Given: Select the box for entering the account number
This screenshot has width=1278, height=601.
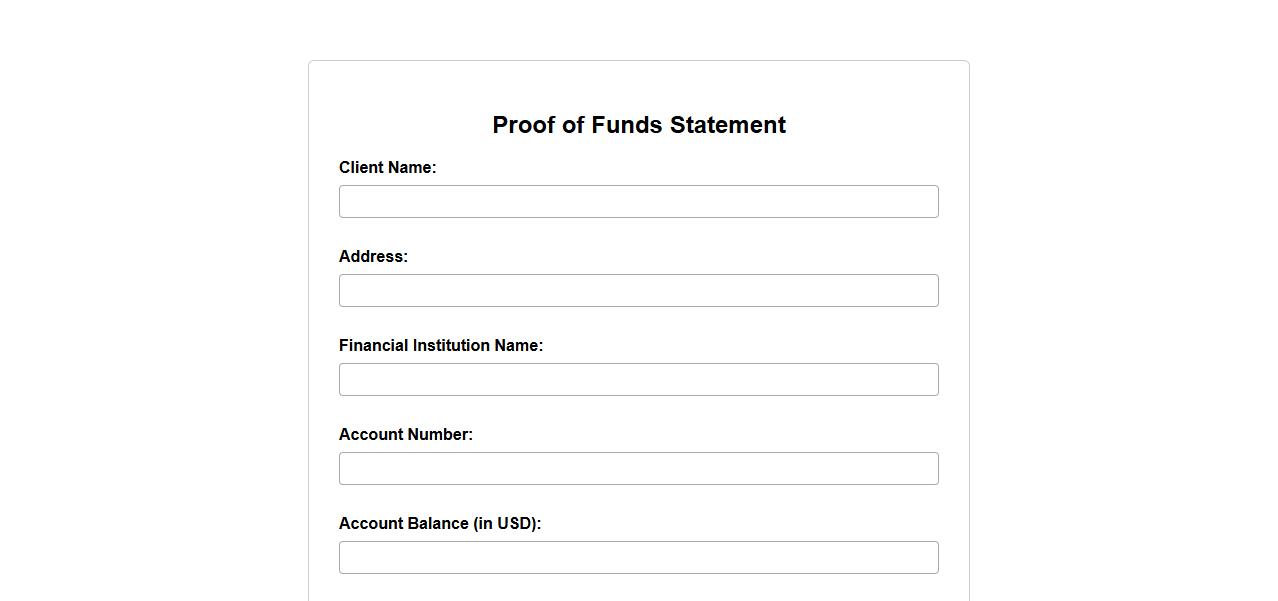Looking at the screenshot, I should coord(638,468).
